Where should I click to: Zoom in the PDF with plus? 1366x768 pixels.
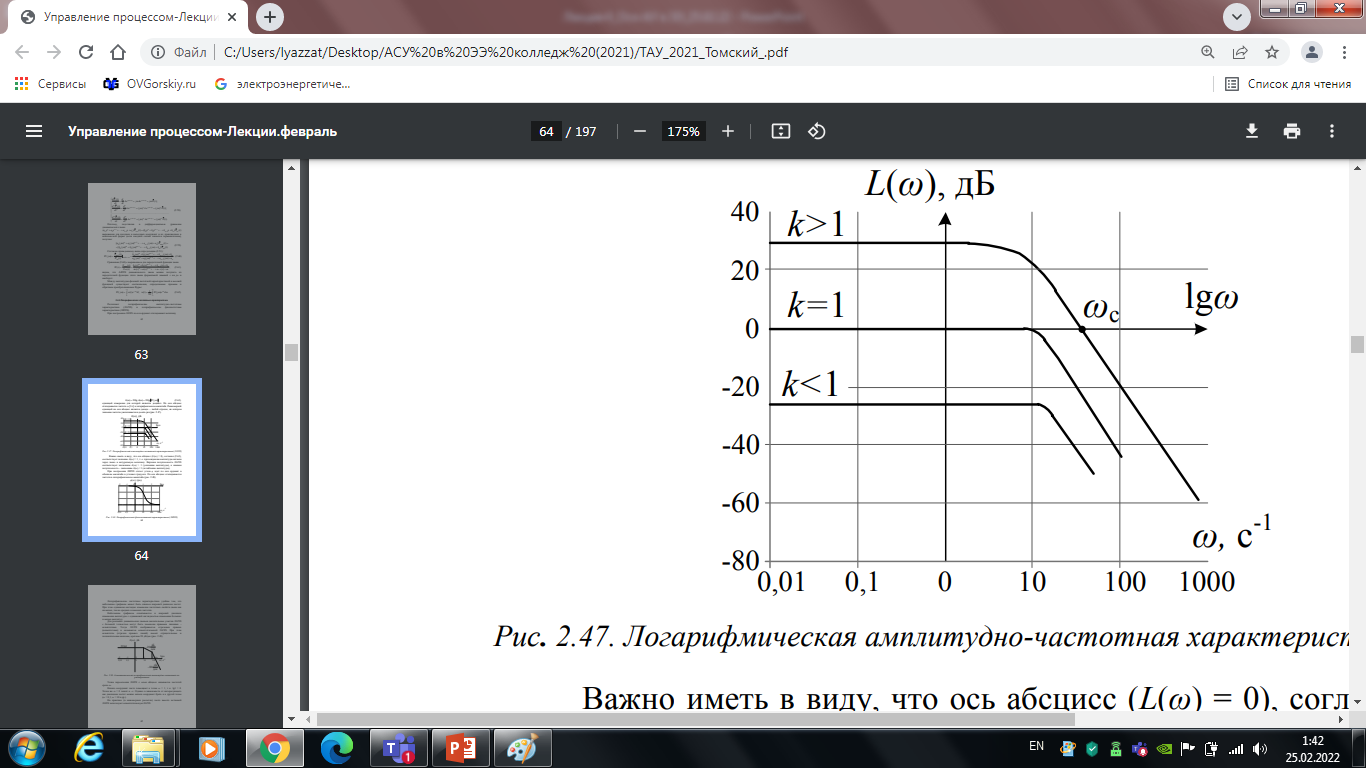(x=728, y=131)
